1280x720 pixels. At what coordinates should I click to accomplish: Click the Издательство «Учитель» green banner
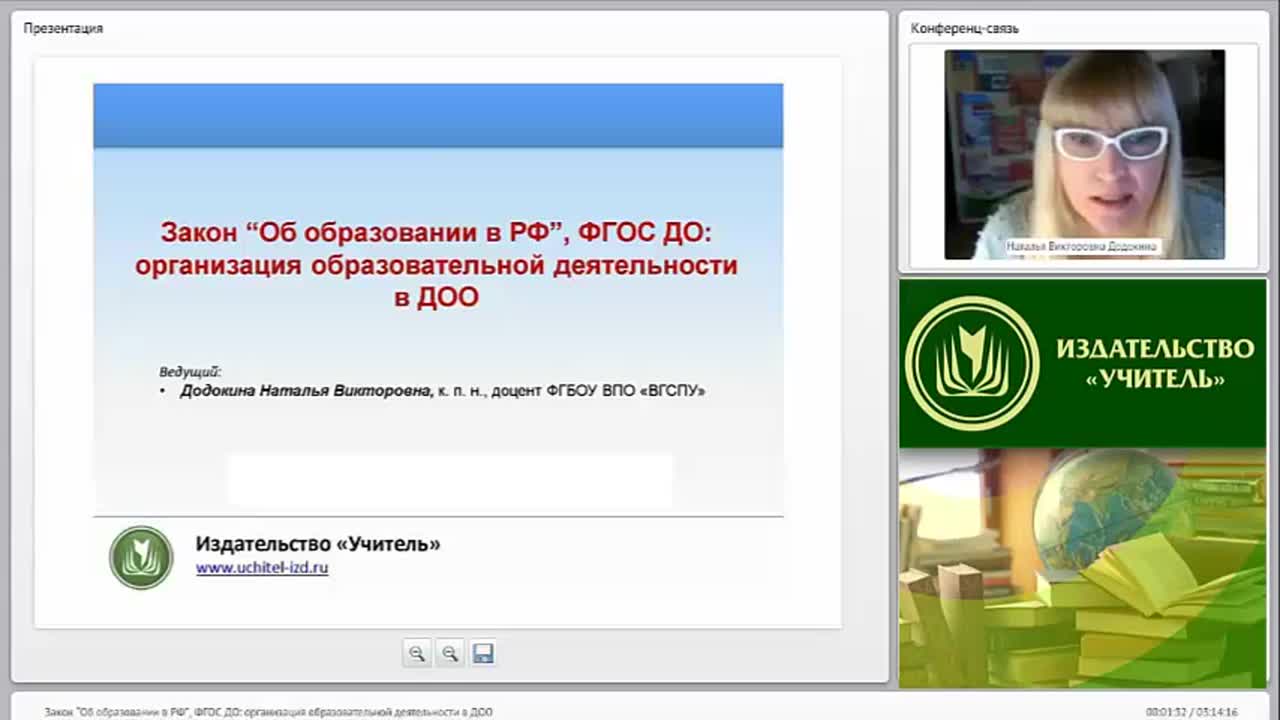tap(1082, 363)
